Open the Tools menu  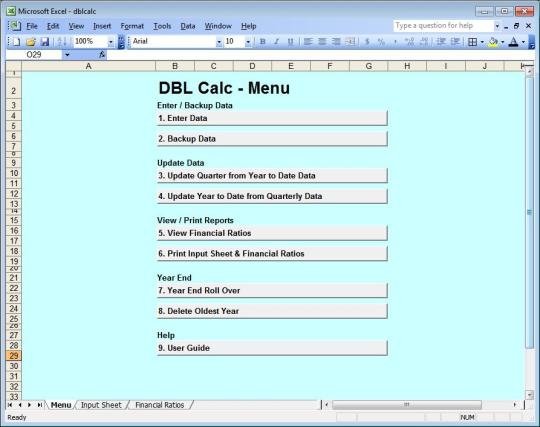coord(162,26)
